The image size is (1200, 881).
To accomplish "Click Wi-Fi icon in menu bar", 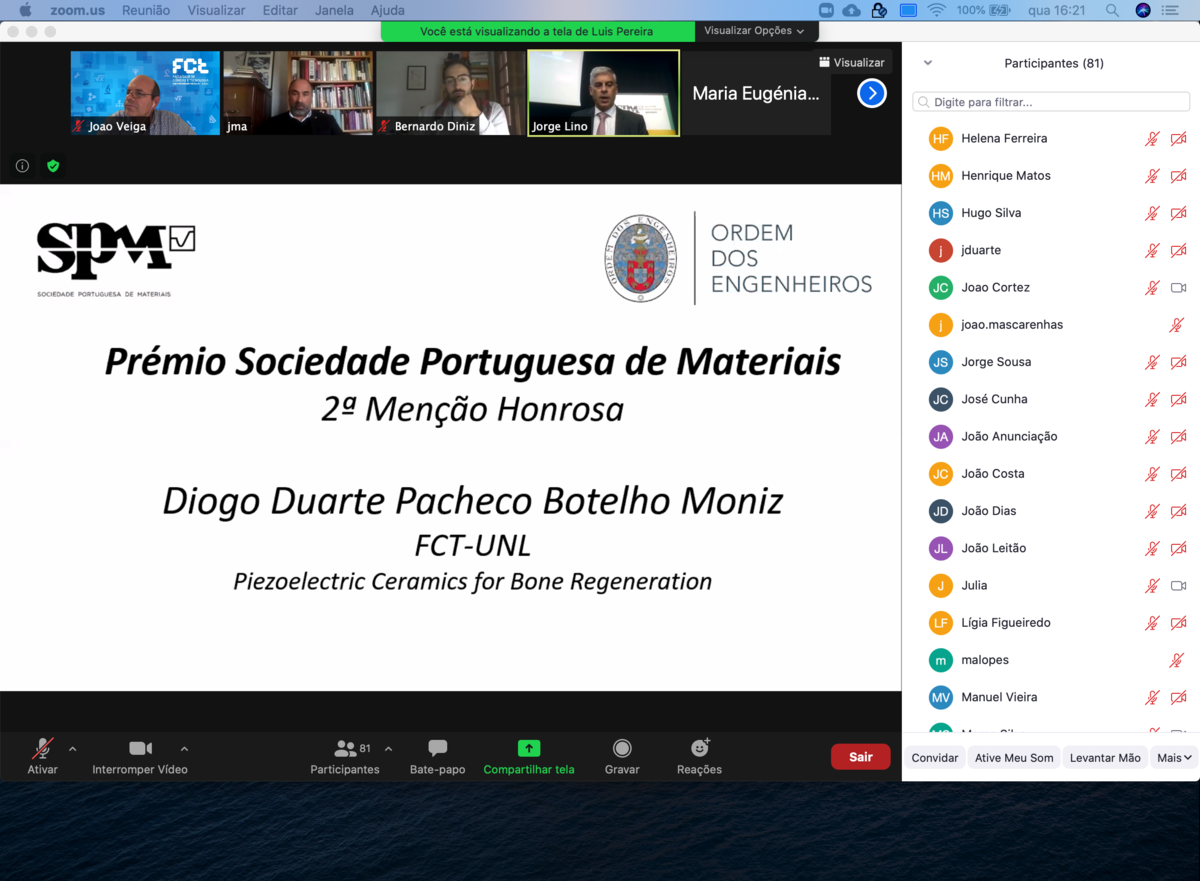I will coord(936,10).
